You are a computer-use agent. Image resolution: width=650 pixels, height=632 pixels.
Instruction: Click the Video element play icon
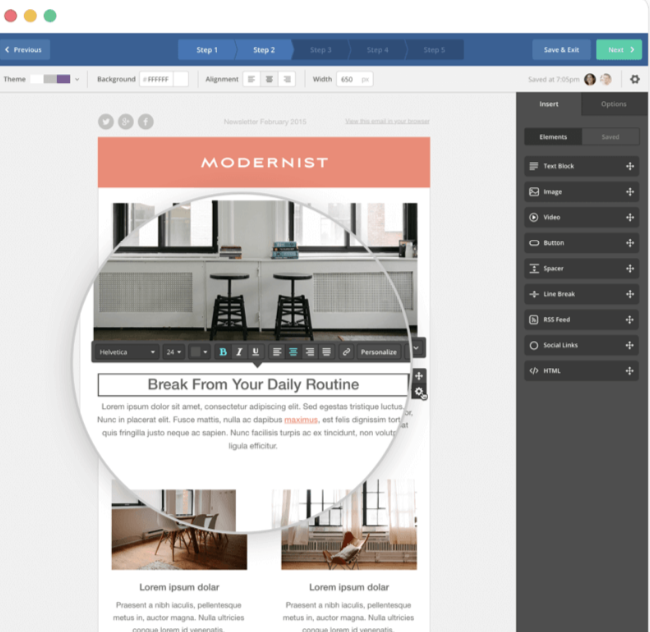[534, 217]
